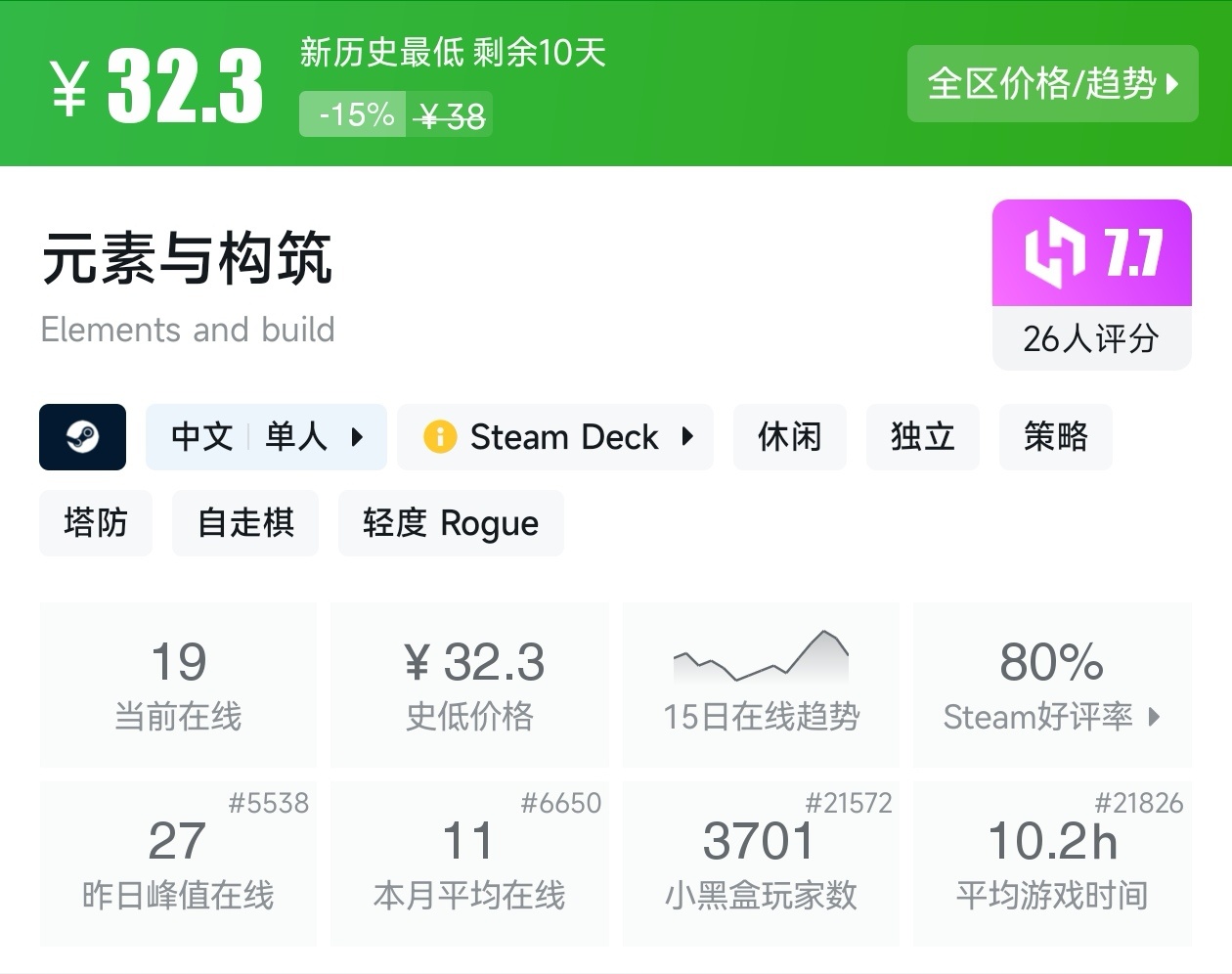Expand the 中文 单人 language options arrow

click(357, 437)
